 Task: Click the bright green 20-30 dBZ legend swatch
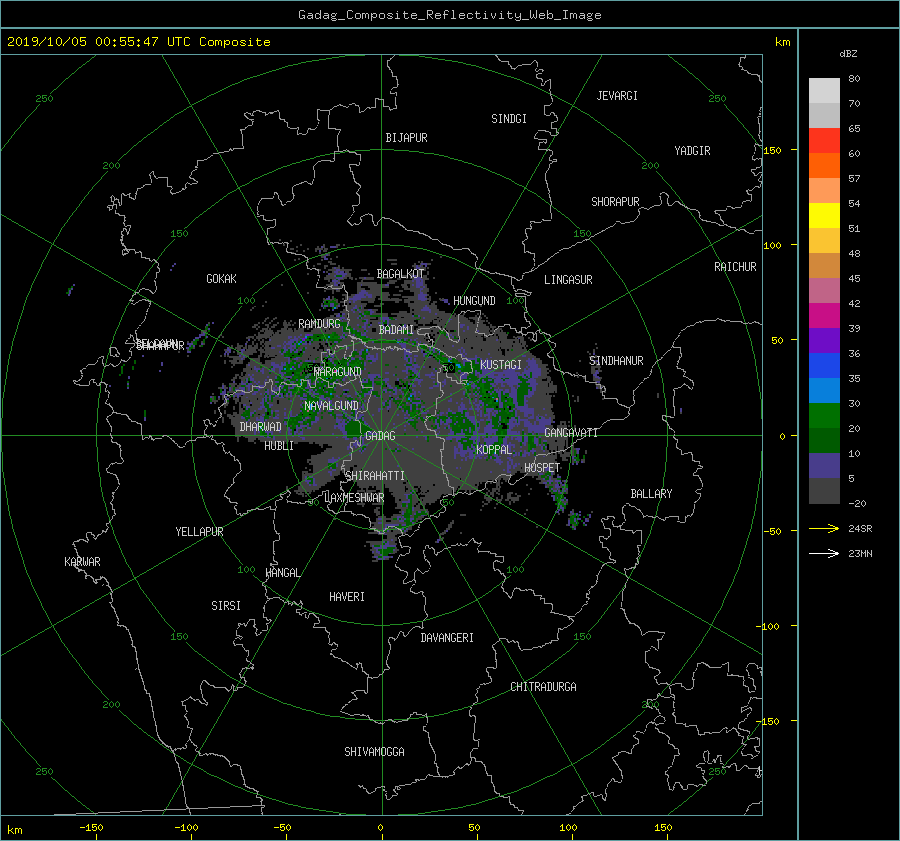click(x=824, y=416)
